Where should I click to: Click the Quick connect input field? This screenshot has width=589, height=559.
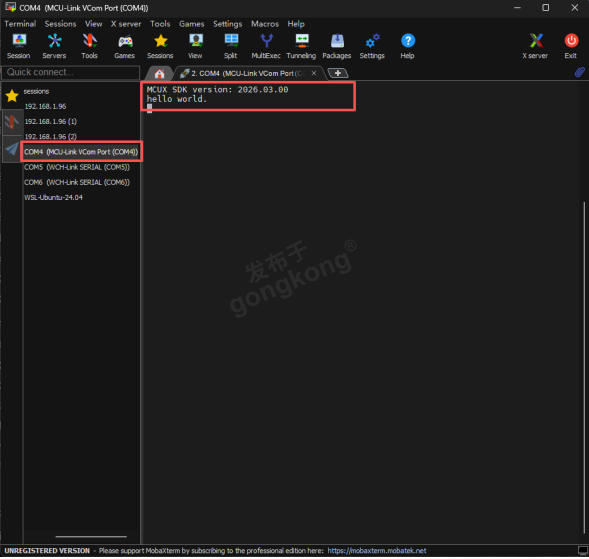coord(71,72)
